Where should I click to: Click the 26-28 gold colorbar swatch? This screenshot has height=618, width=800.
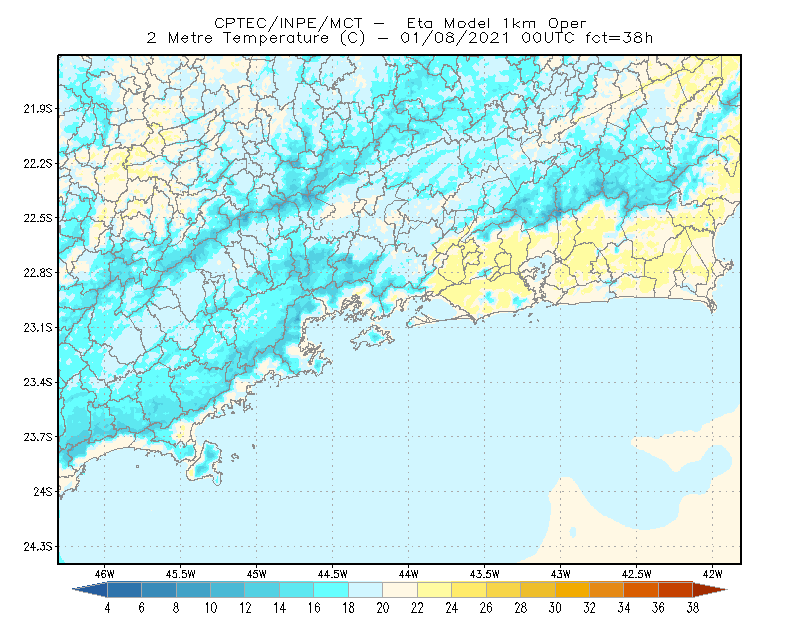(504, 590)
